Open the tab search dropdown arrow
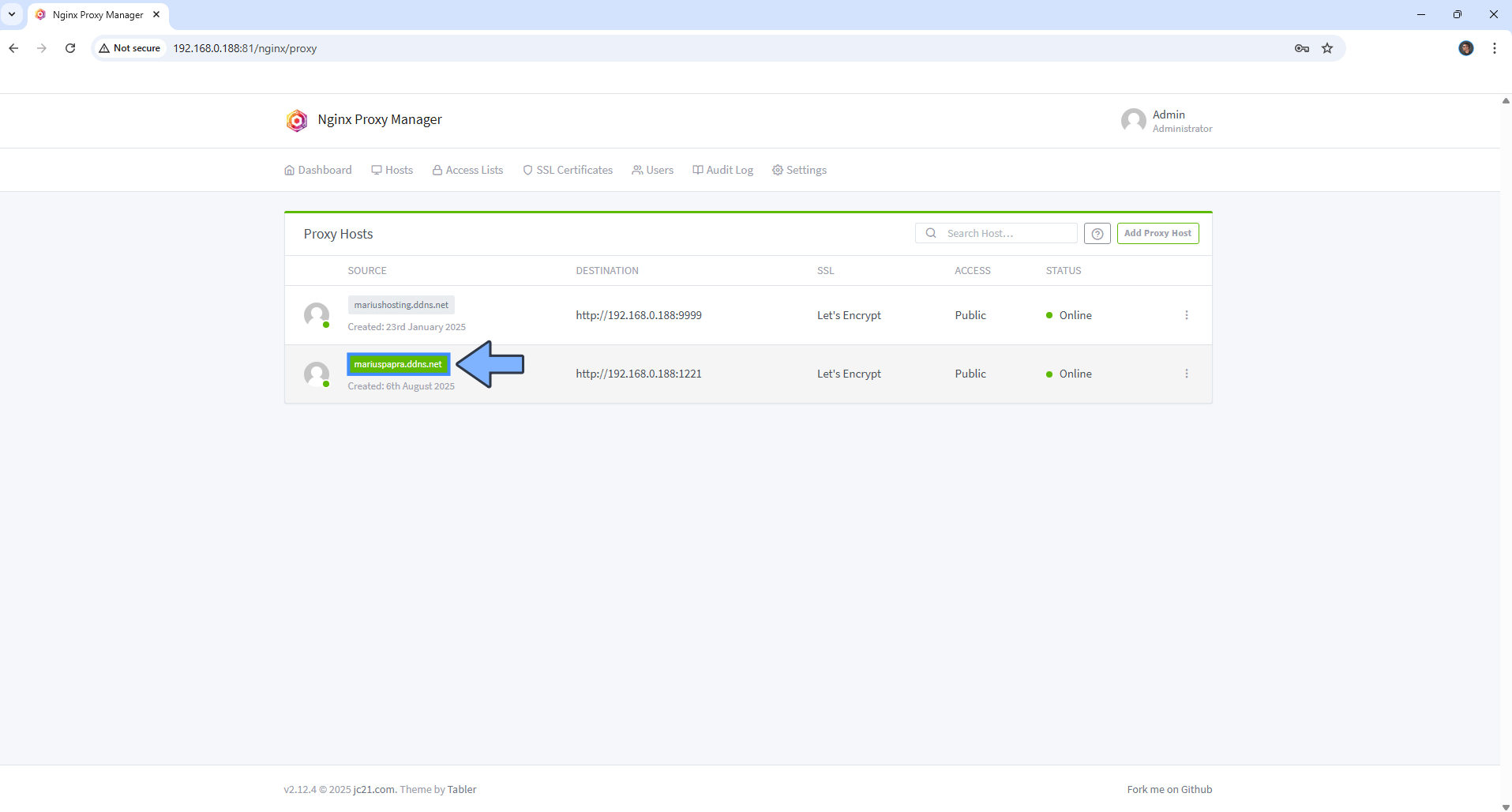1512x812 pixels. point(12,14)
